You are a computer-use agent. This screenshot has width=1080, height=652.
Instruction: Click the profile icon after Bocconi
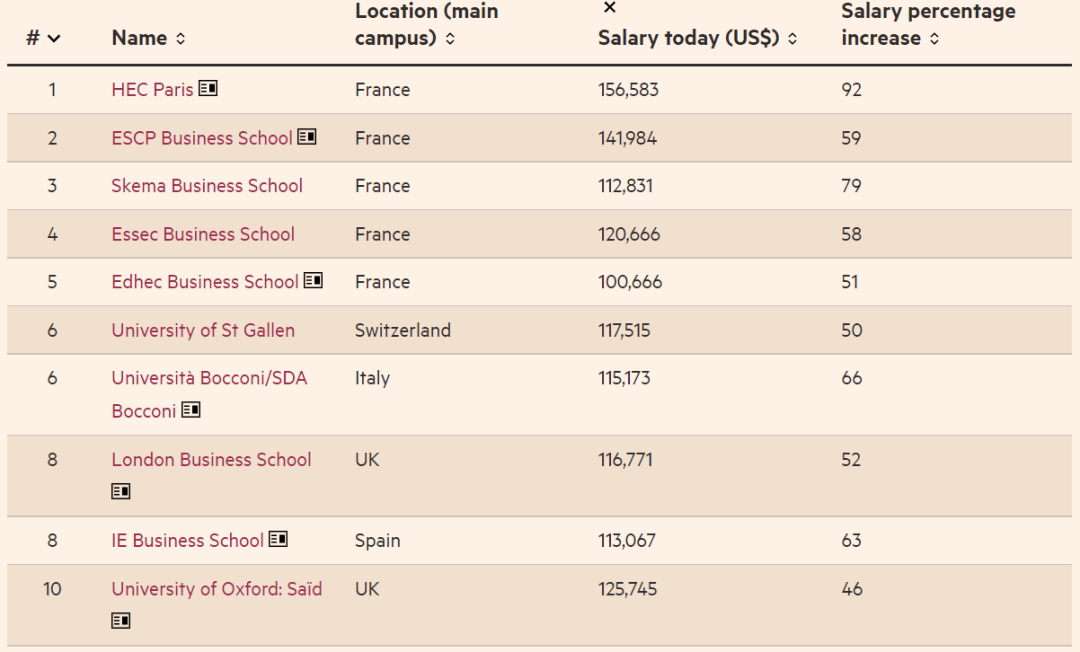(x=191, y=410)
